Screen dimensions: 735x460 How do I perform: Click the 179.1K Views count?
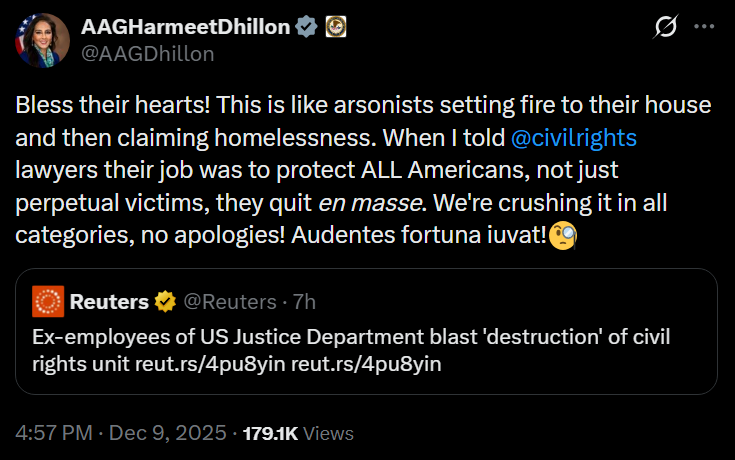(x=298, y=434)
